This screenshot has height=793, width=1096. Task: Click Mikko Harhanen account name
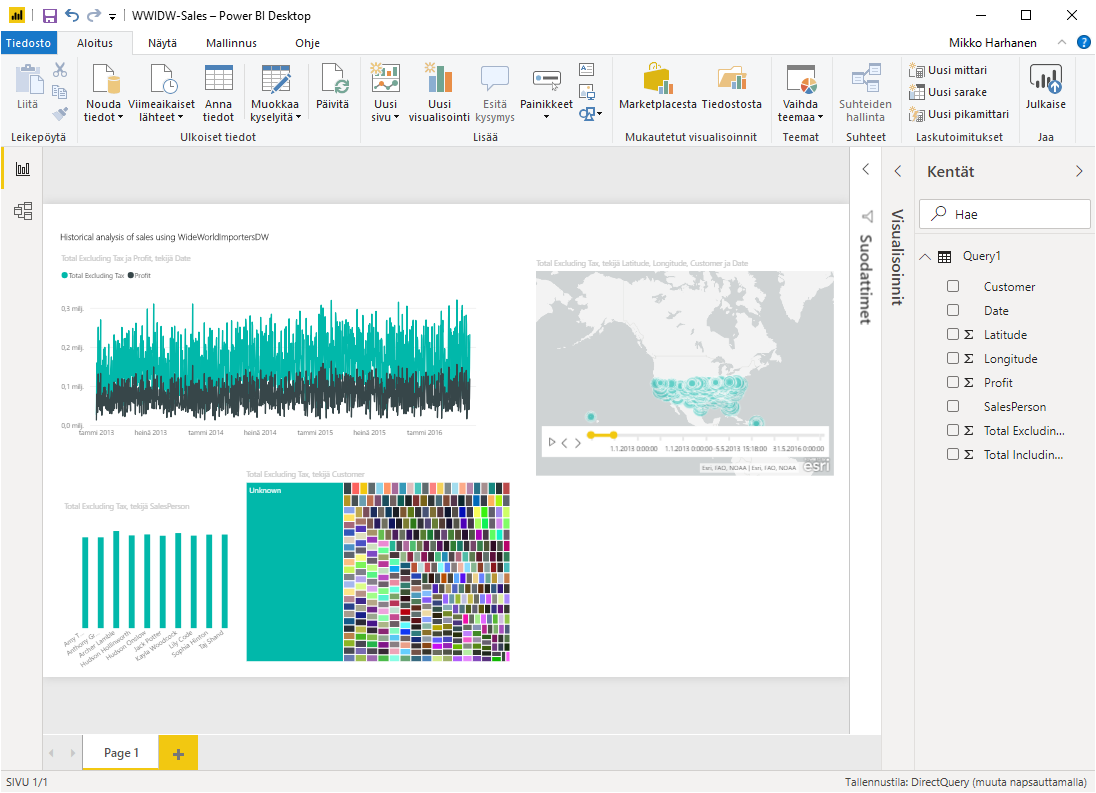point(993,43)
